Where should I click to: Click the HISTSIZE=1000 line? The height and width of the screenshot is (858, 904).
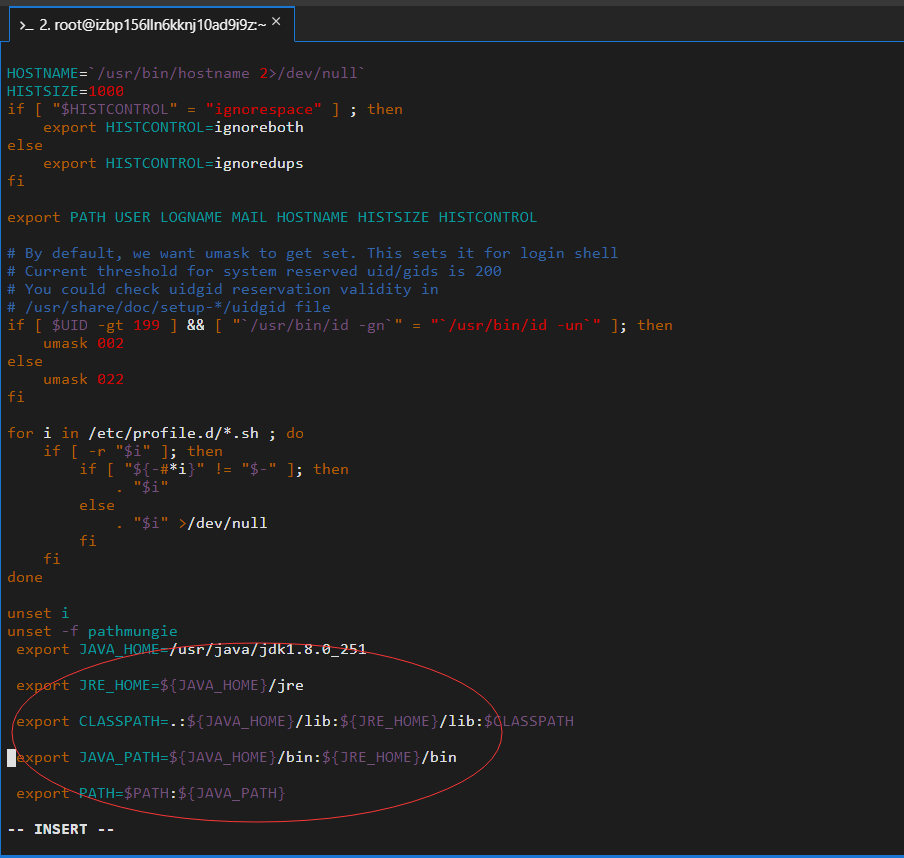[65, 91]
